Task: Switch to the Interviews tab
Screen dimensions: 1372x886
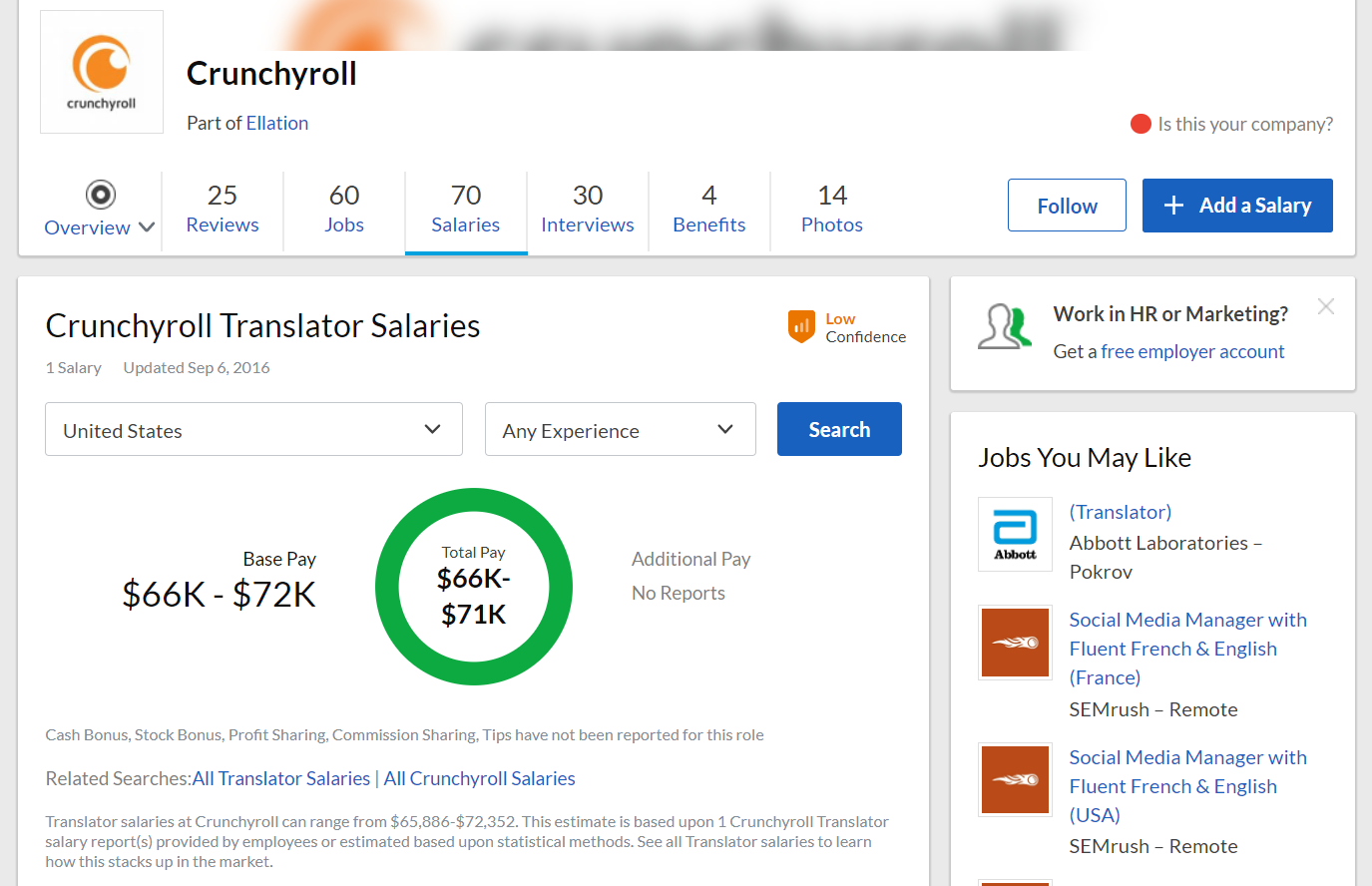Action: [588, 209]
